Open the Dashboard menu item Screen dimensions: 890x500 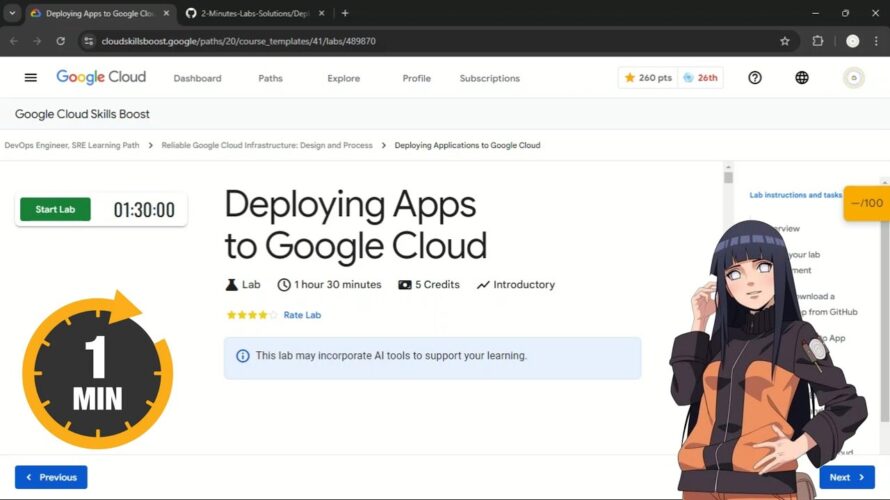pos(198,78)
